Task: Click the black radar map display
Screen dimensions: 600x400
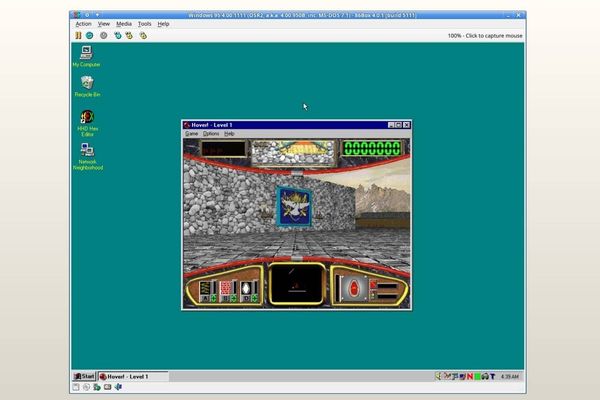Action: click(x=296, y=284)
